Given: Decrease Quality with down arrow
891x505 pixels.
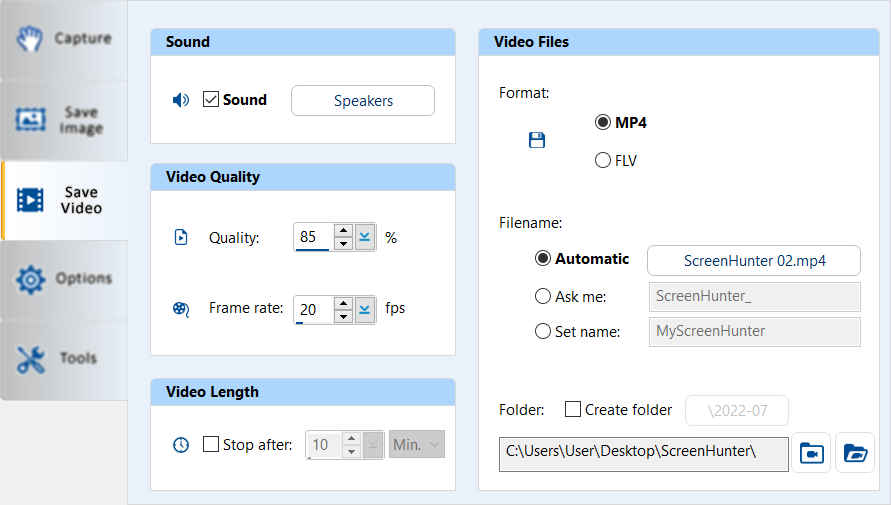Looking at the screenshot, I should click(343, 244).
